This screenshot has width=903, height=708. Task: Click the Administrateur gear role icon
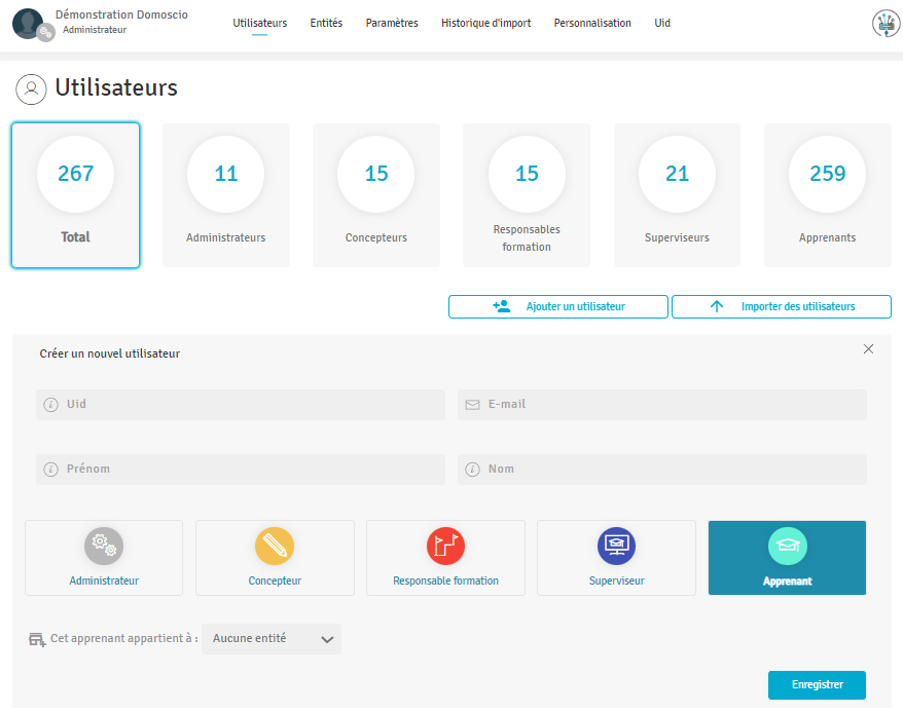tap(104, 546)
